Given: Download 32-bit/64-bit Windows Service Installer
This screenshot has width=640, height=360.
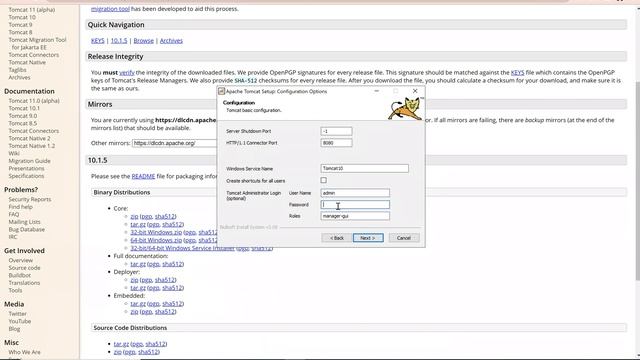Looking at the screenshot, I should point(182,248).
